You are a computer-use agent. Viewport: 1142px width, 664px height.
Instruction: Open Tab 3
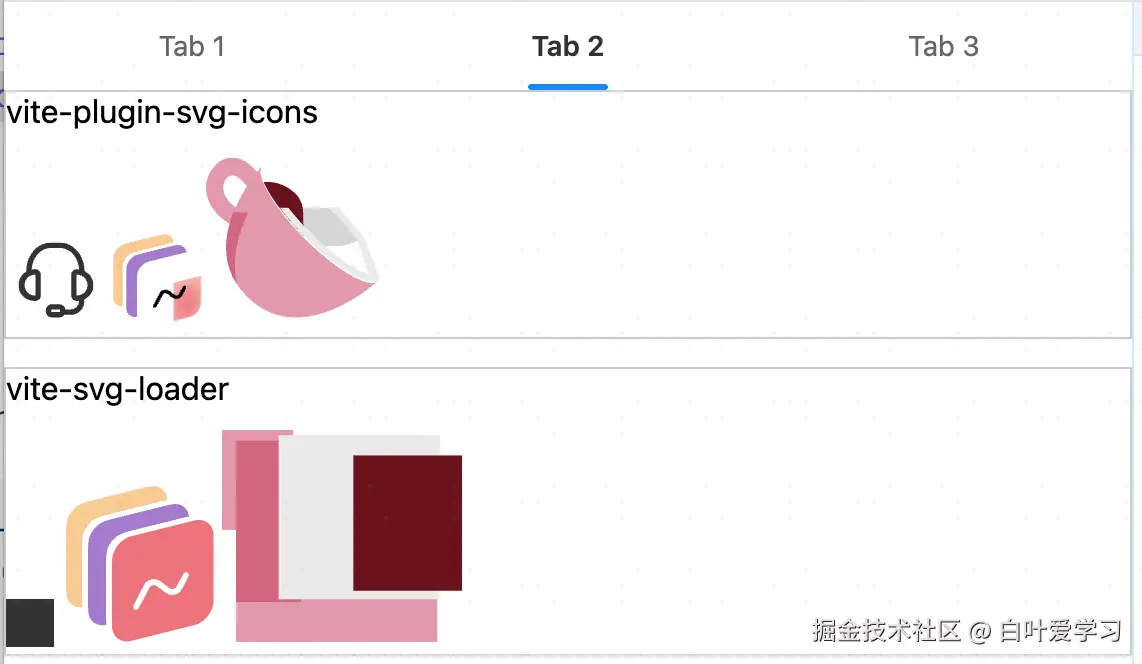click(x=943, y=47)
